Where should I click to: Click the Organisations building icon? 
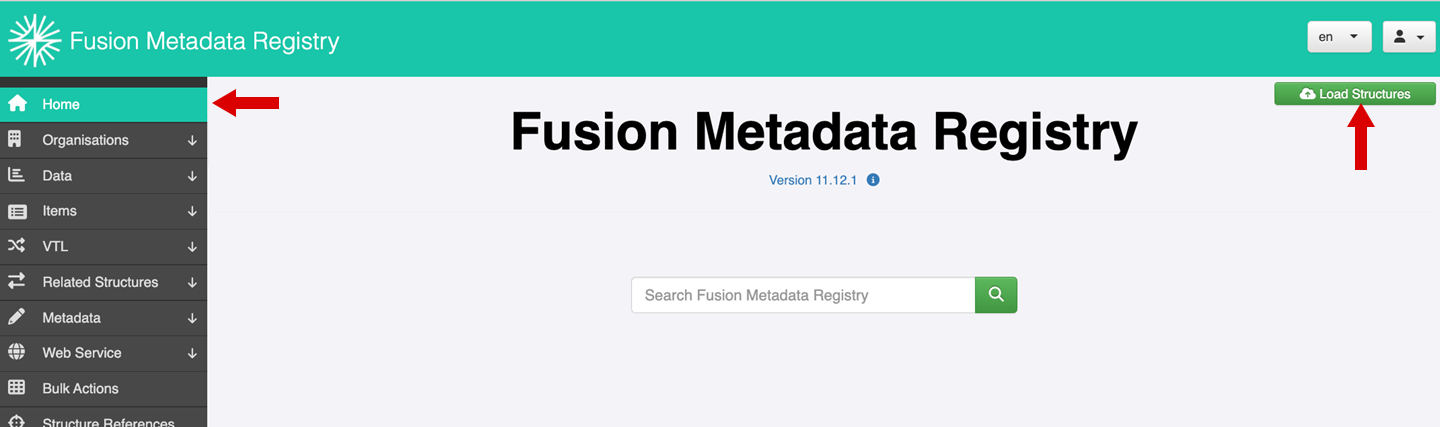[x=16, y=140]
